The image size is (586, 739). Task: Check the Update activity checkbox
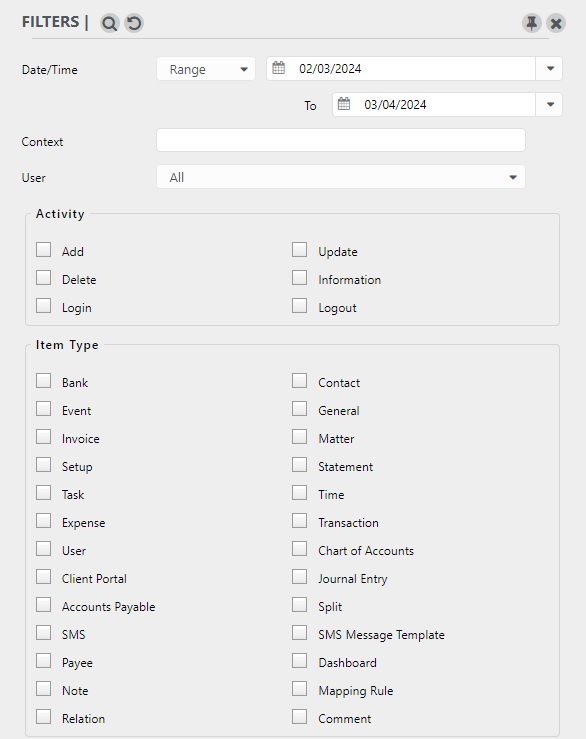pos(299,250)
